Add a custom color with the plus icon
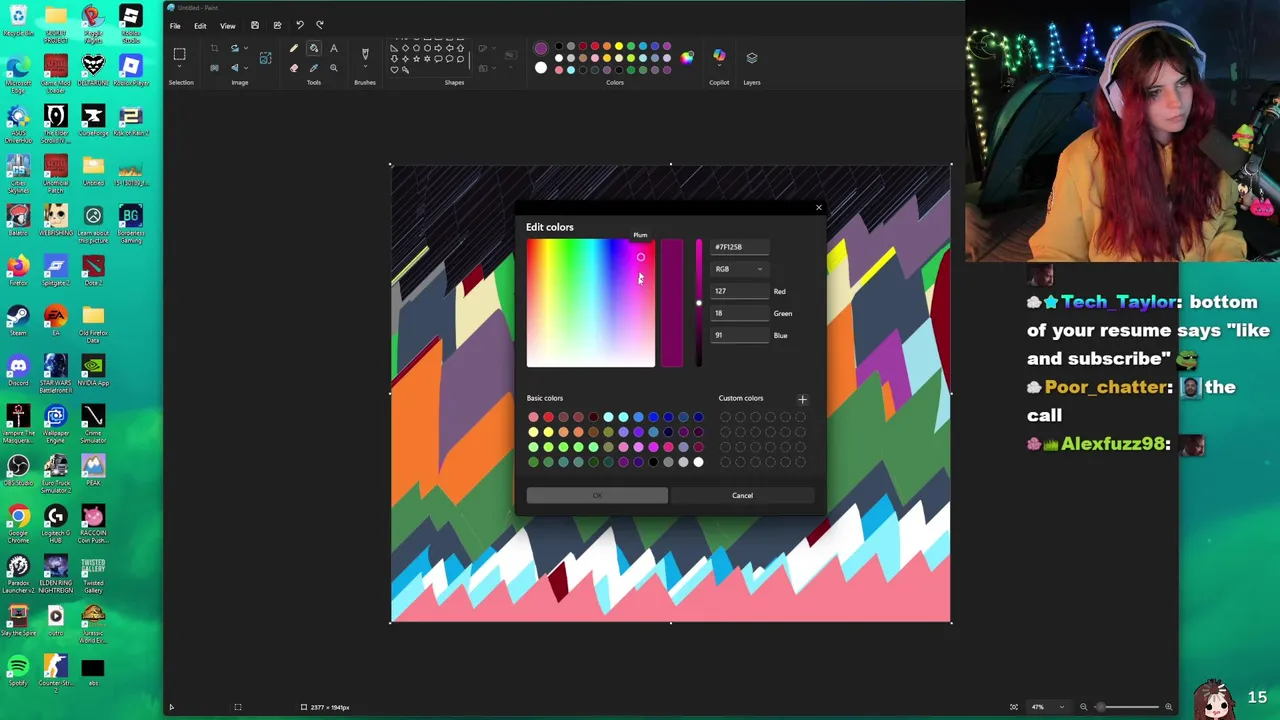The image size is (1280, 720). 802,399
